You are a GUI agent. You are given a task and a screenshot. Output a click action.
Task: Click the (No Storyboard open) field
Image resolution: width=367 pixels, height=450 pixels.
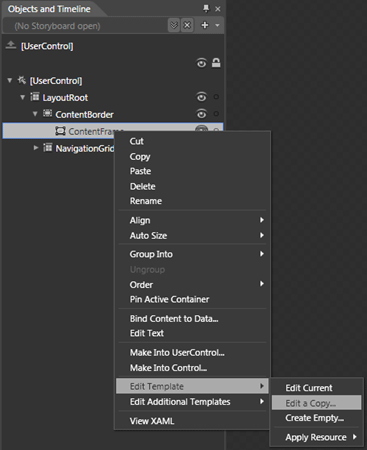pyautogui.click(x=85, y=26)
